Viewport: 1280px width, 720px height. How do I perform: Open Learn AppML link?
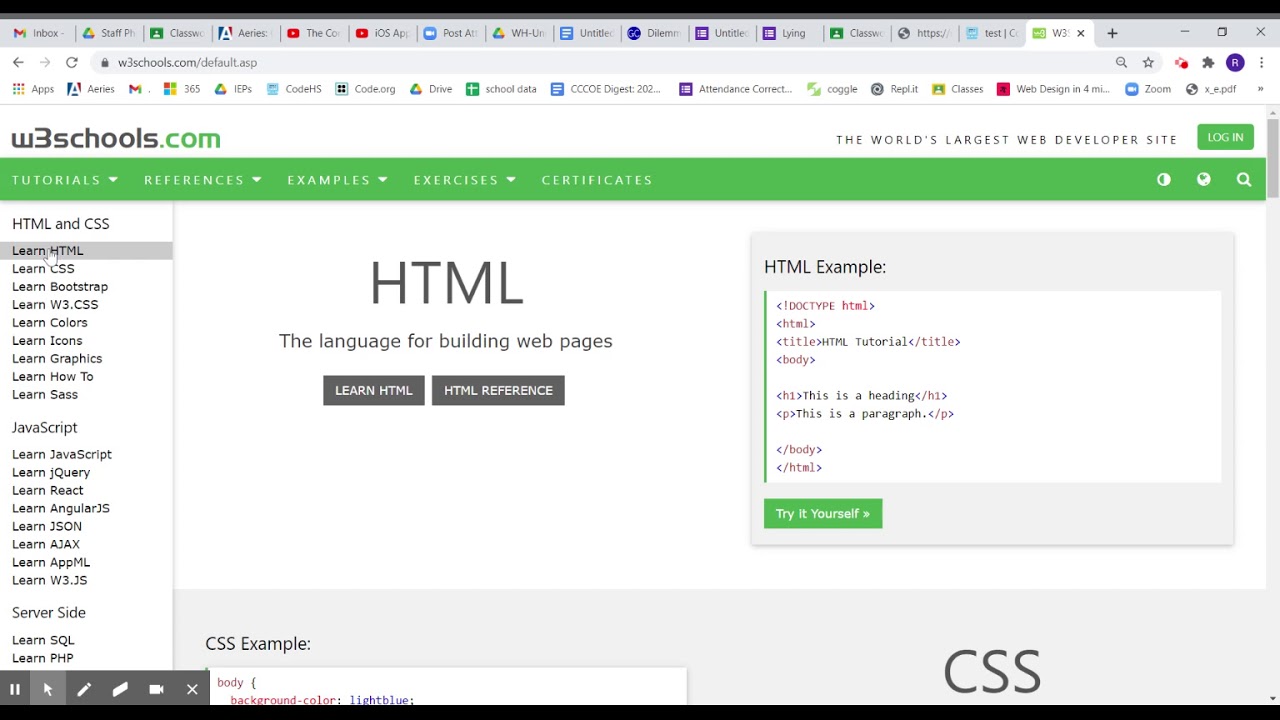pyautogui.click(x=51, y=563)
